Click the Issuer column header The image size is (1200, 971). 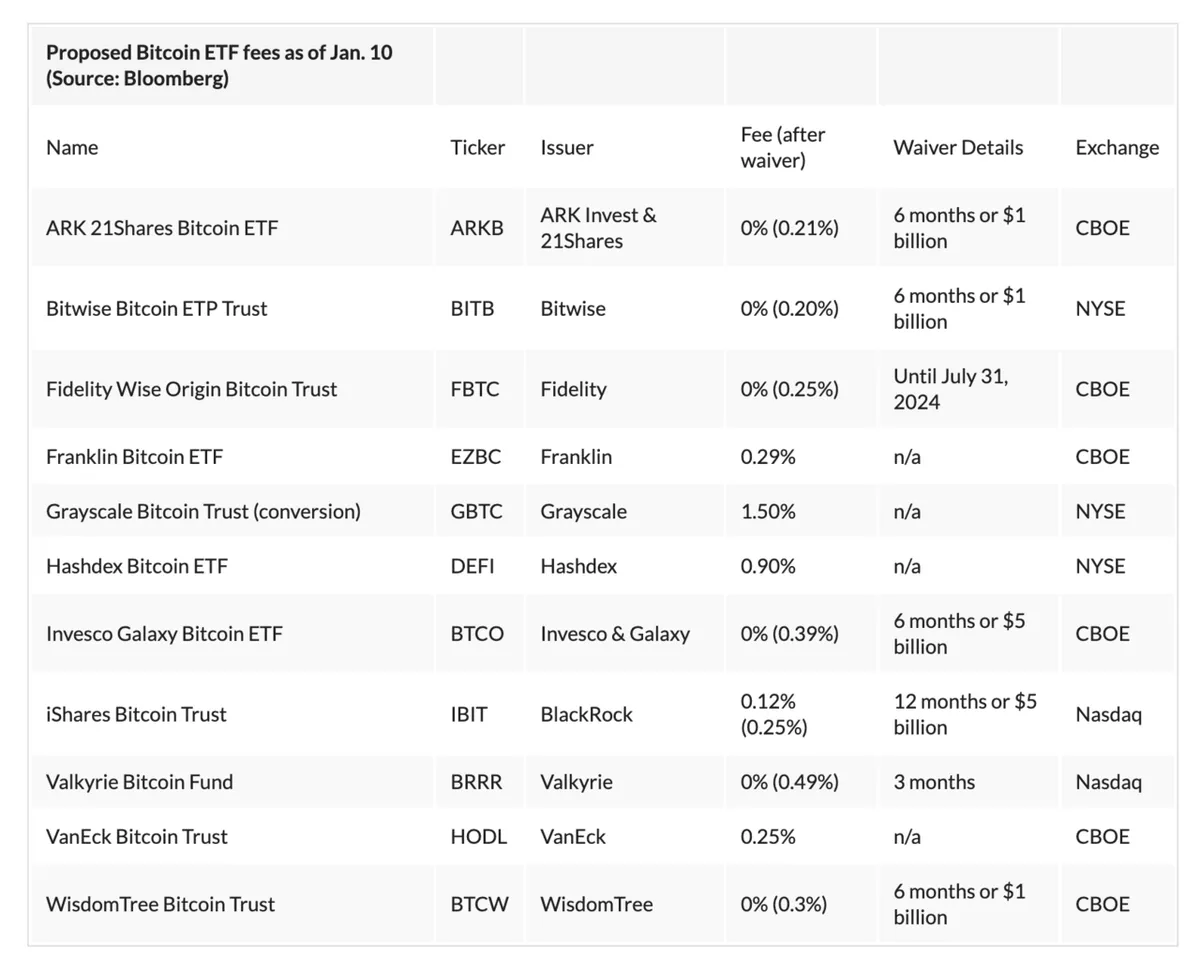tap(567, 147)
